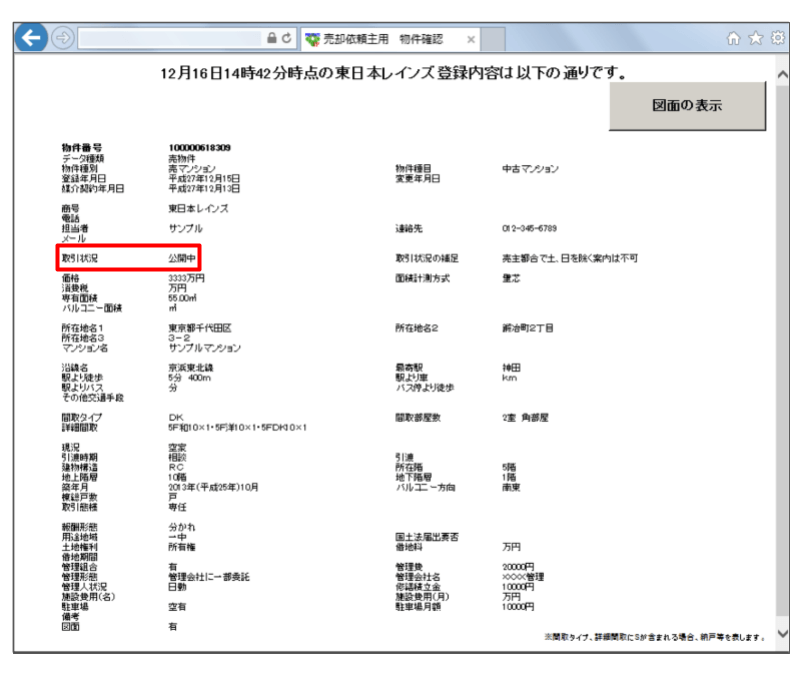Refresh the page with the reload icon
Image resolution: width=800 pixels, height=680 pixels.
click(288, 39)
